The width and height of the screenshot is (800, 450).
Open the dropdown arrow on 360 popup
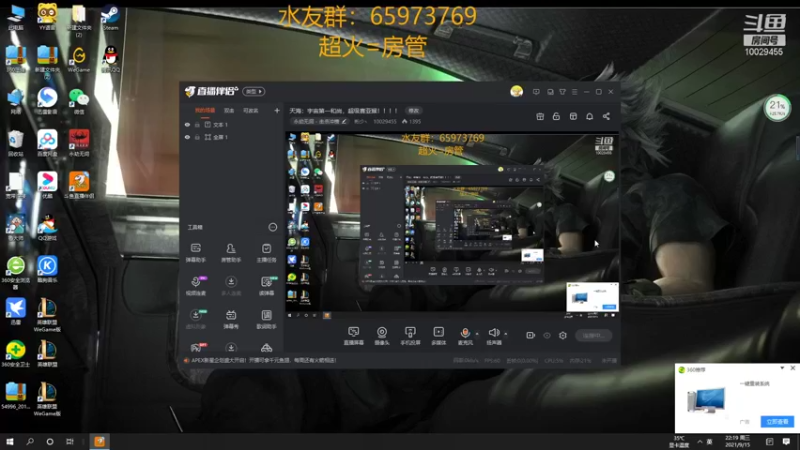pyautogui.click(x=782, y=368)
